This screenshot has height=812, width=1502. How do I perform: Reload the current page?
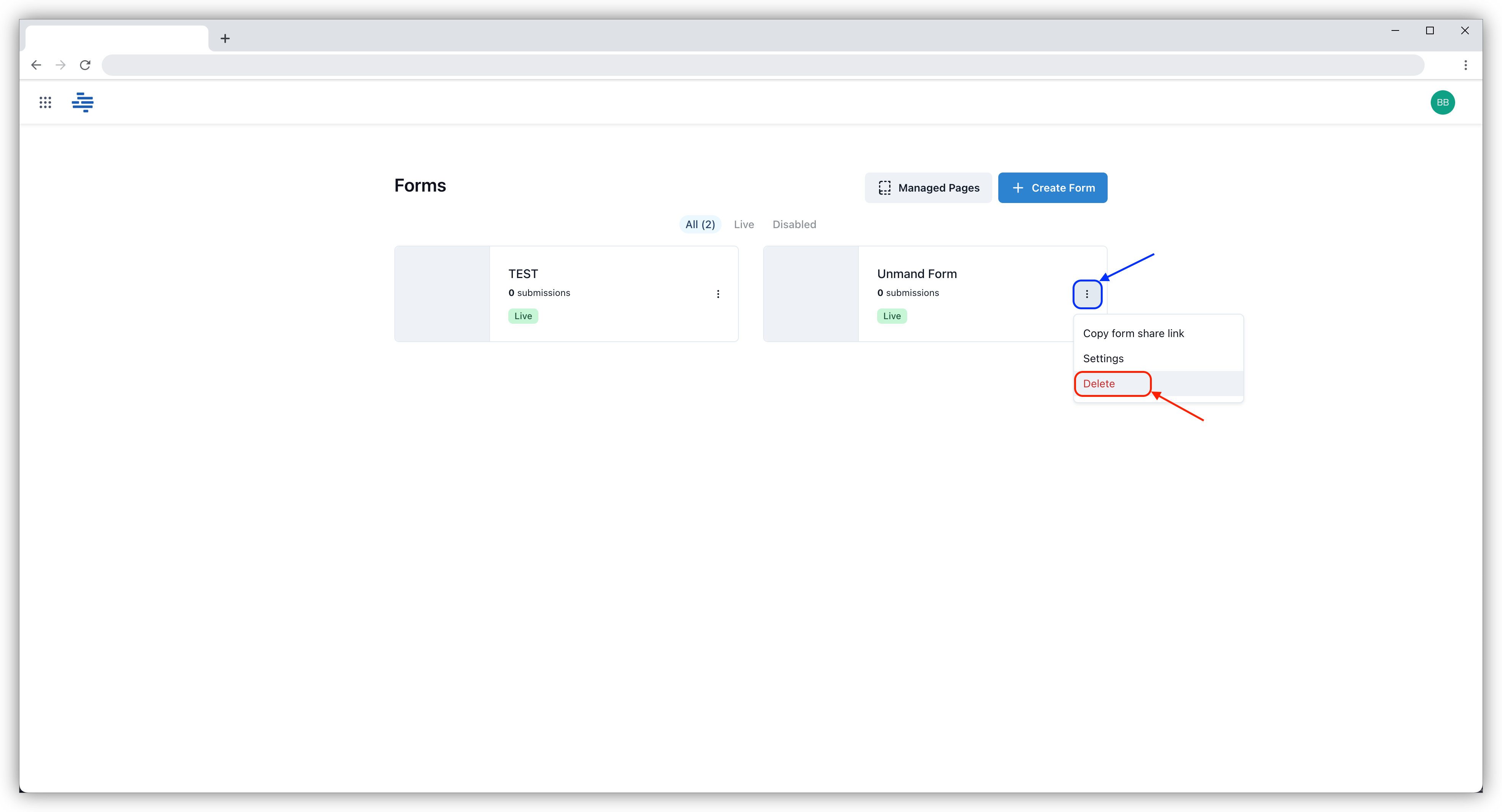[85, 65]
